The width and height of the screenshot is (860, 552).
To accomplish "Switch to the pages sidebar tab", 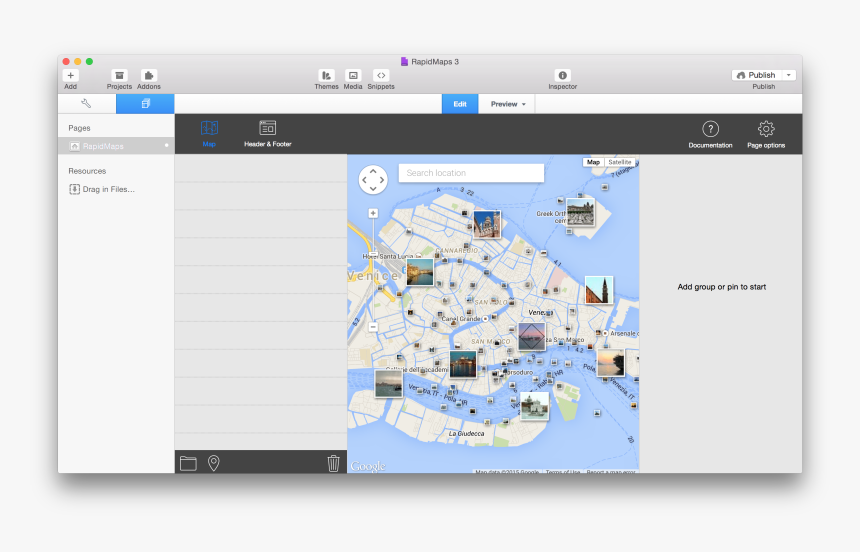I will (x=145, y=104).
